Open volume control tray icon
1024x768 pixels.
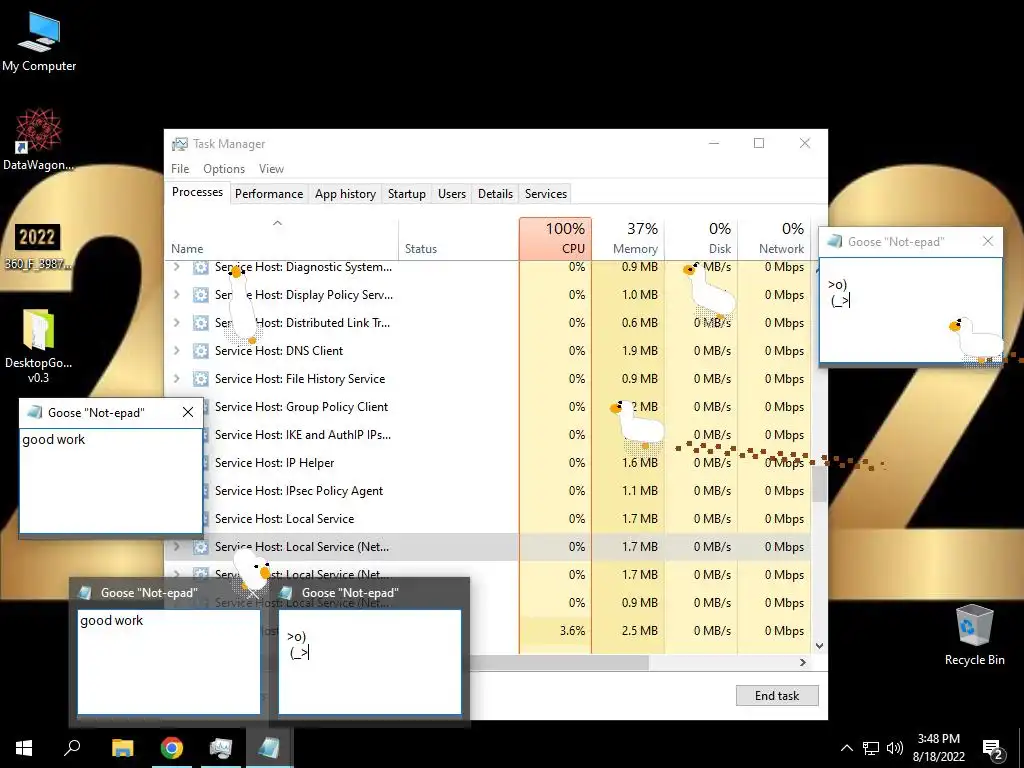(x=895, y=748)
